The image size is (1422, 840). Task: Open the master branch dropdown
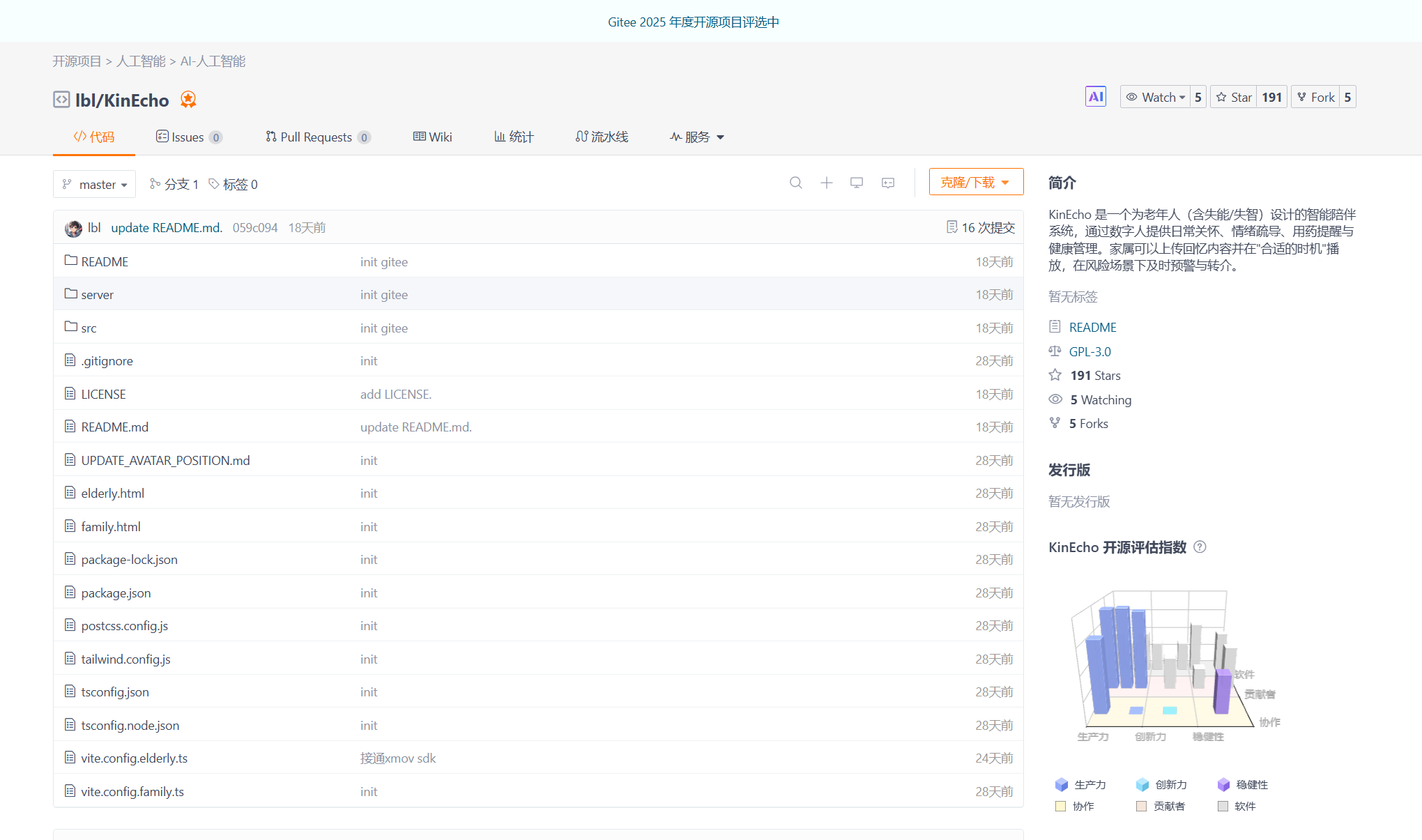94,185
